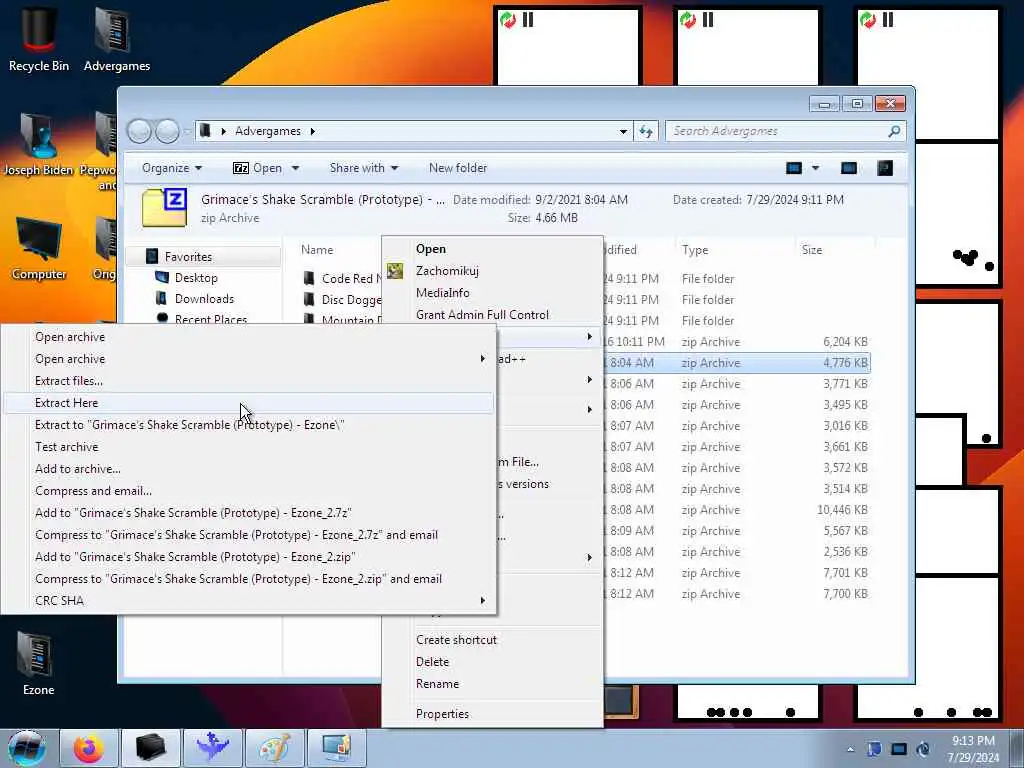
Task: Choose Extract Here from 7-Zip menu
Action: (x=248, y=403)
